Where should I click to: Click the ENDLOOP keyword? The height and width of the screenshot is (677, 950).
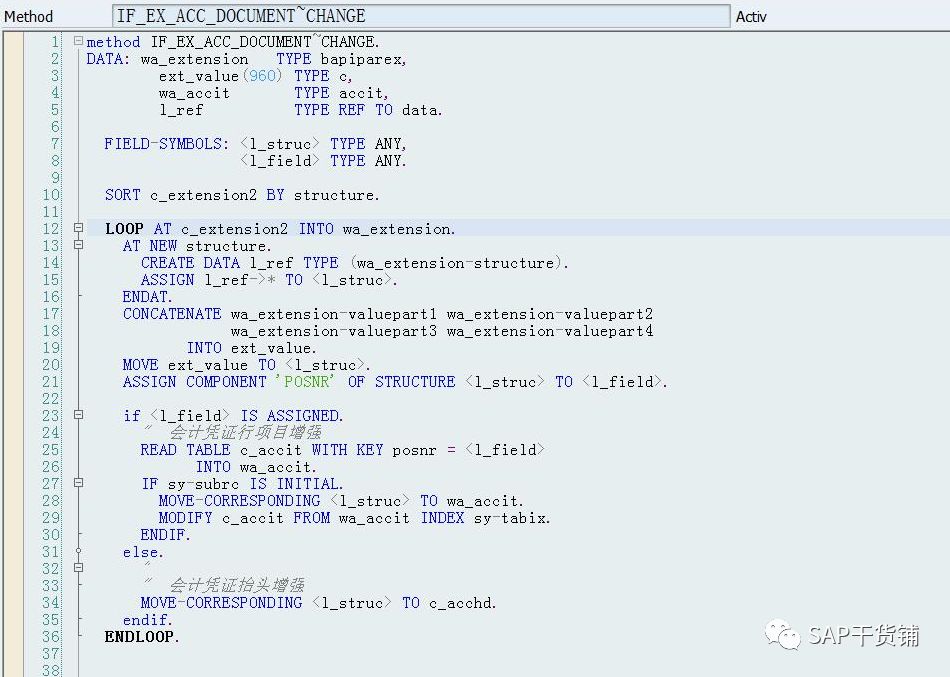point(140,636)
